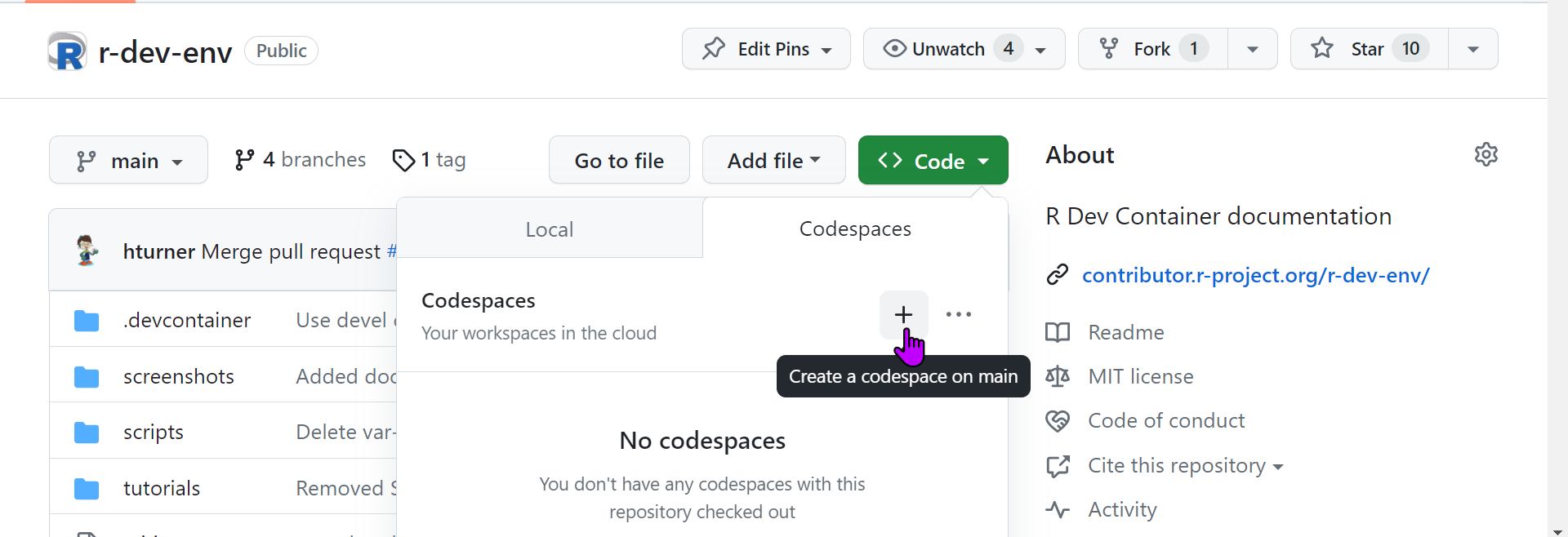
Task: Toggle Unwatch for this repository
Action: 947,49
